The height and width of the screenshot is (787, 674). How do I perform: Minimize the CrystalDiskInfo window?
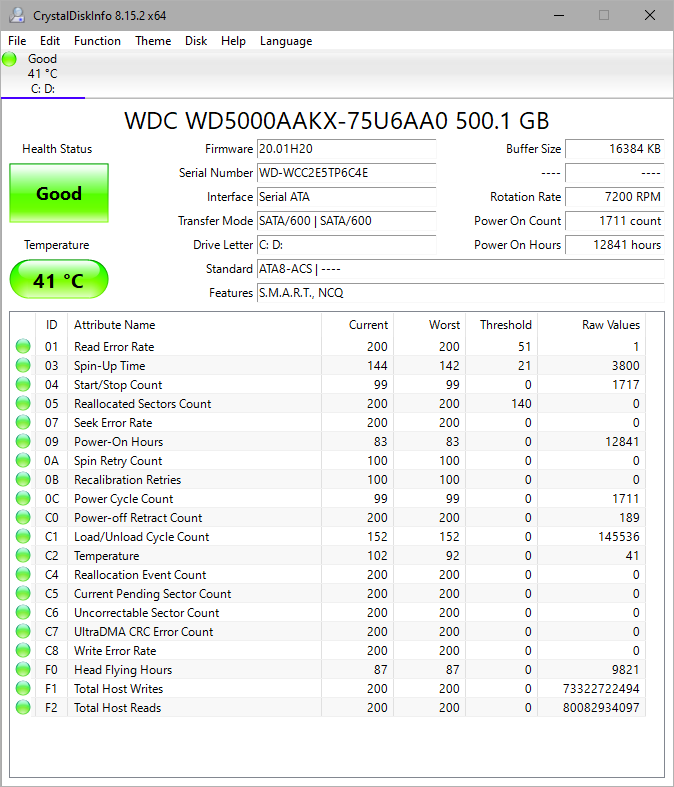click(559, 16)
